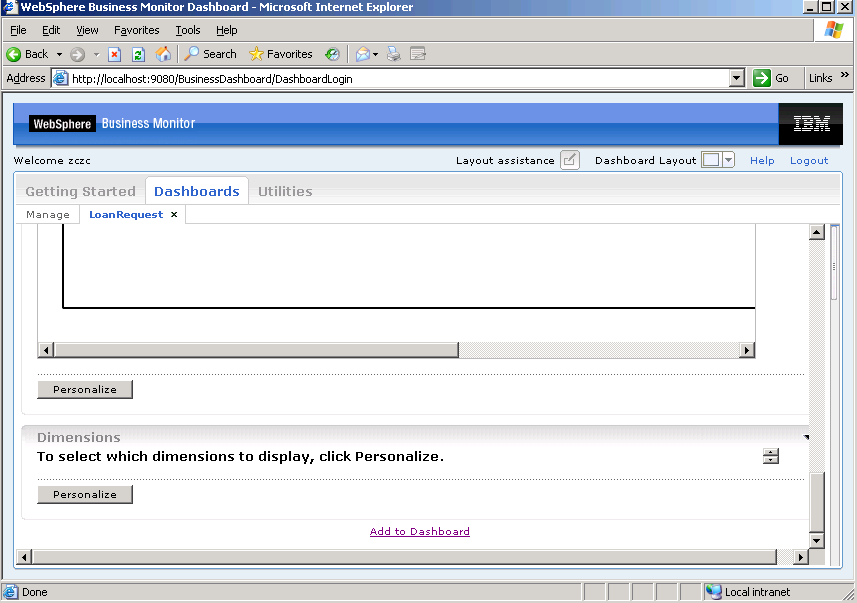Click the Dimensions section heading

pos(79,437)
